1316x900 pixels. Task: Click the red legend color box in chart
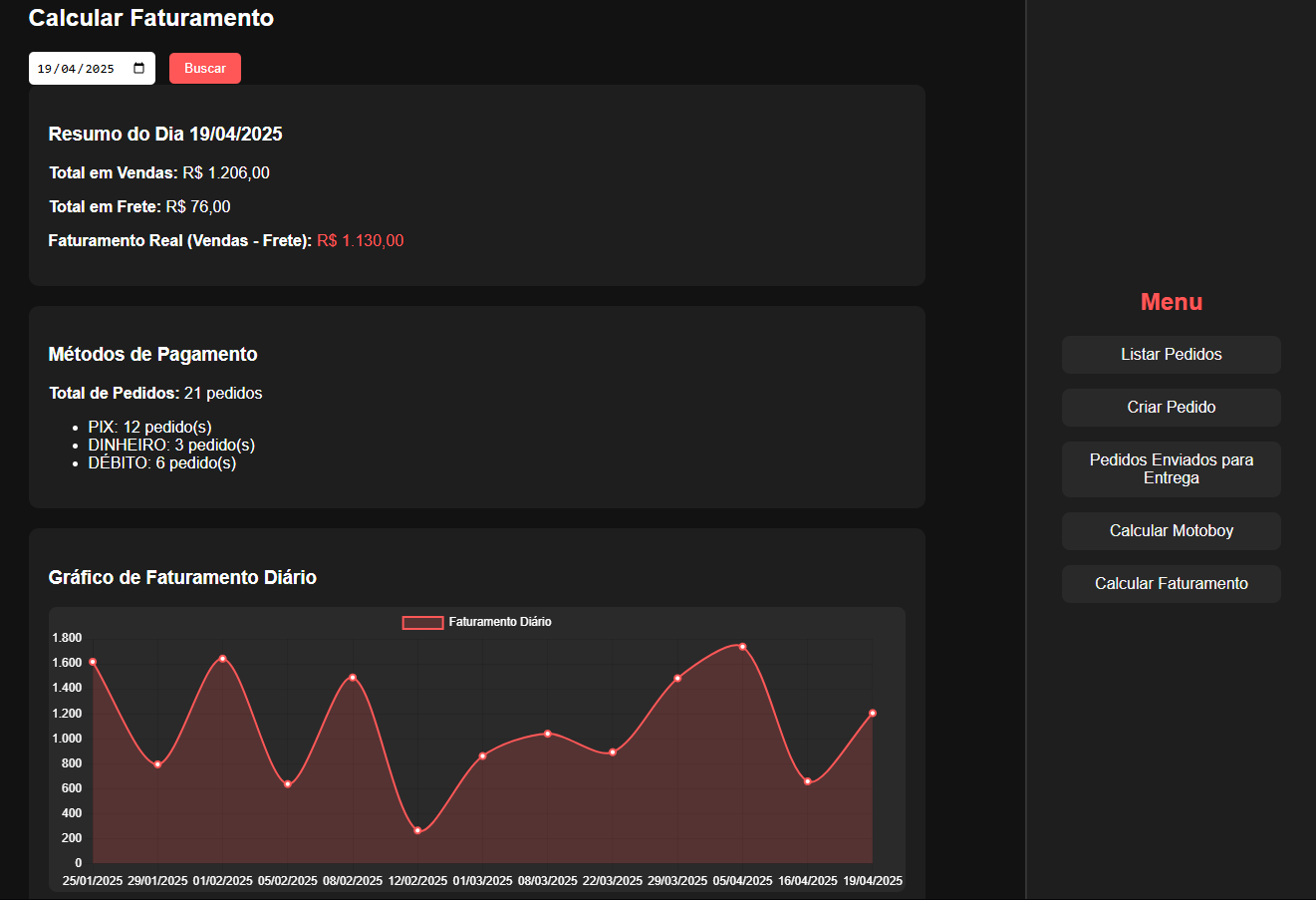422,622
